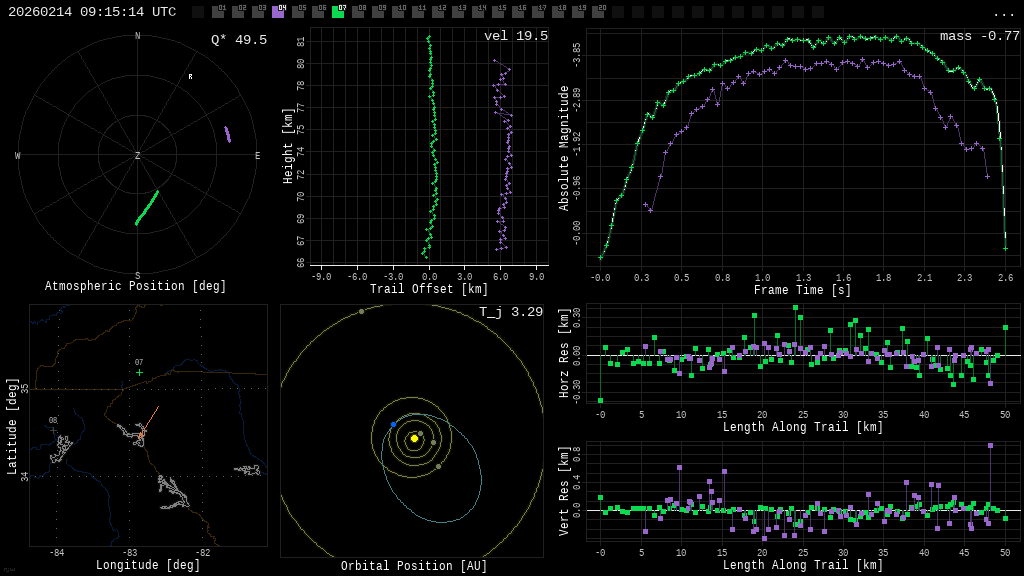Open the three-dot overflow menu
This screenshot has height=576, width=1024.
[1003, 13]
